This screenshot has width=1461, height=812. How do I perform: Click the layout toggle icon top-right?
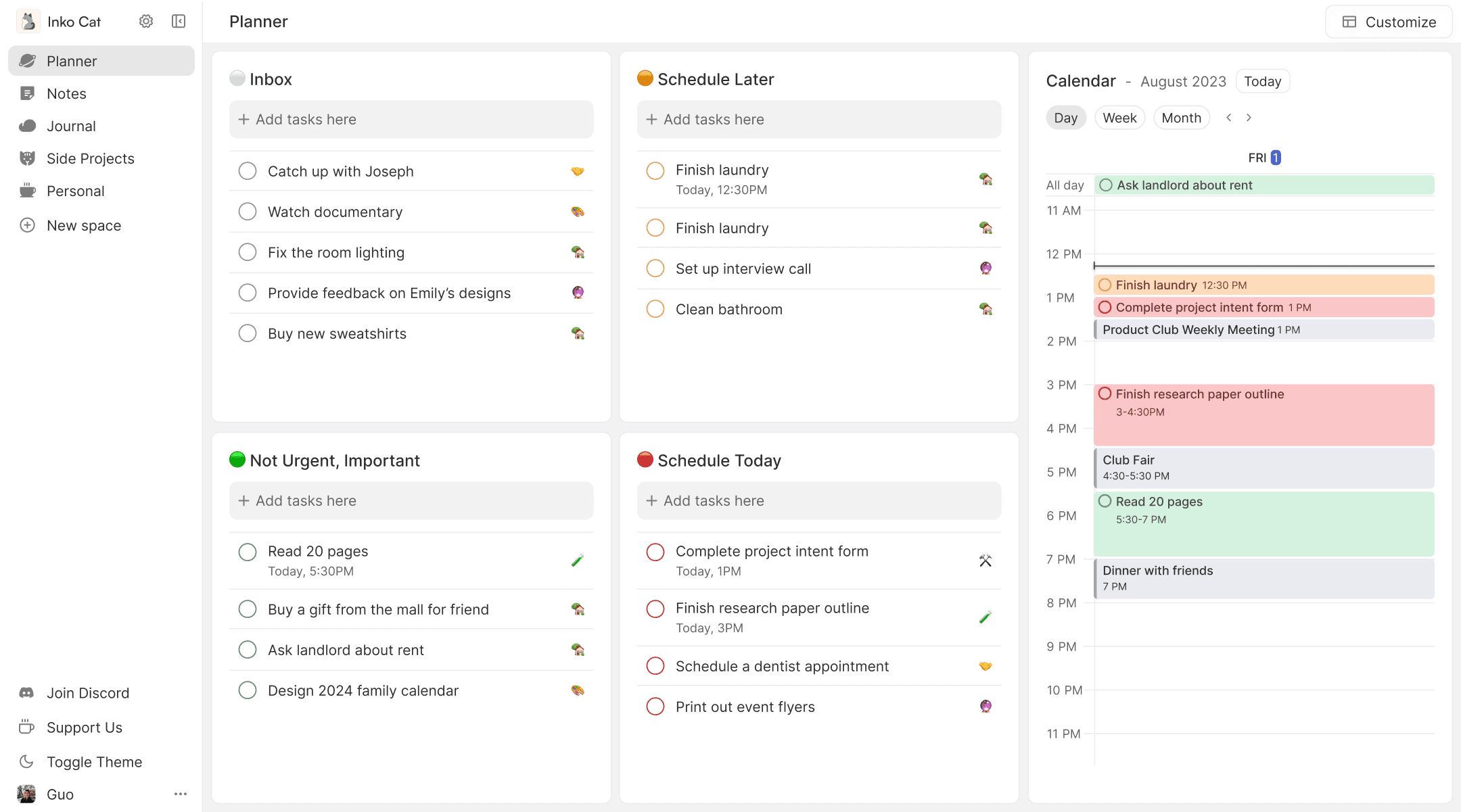[x=1350, y=20]
